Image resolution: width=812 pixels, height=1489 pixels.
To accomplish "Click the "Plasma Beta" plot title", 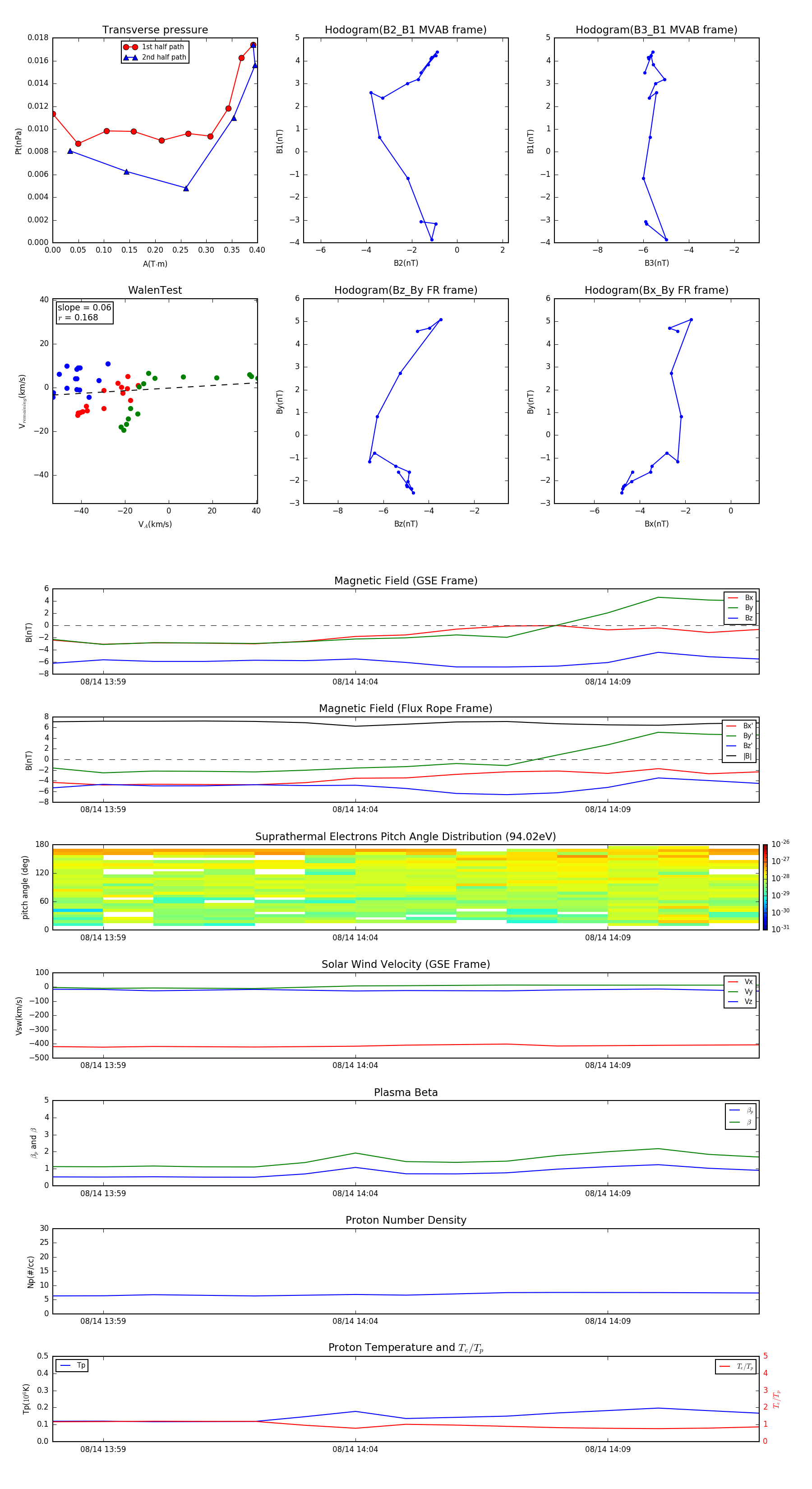I will 406,1092.
